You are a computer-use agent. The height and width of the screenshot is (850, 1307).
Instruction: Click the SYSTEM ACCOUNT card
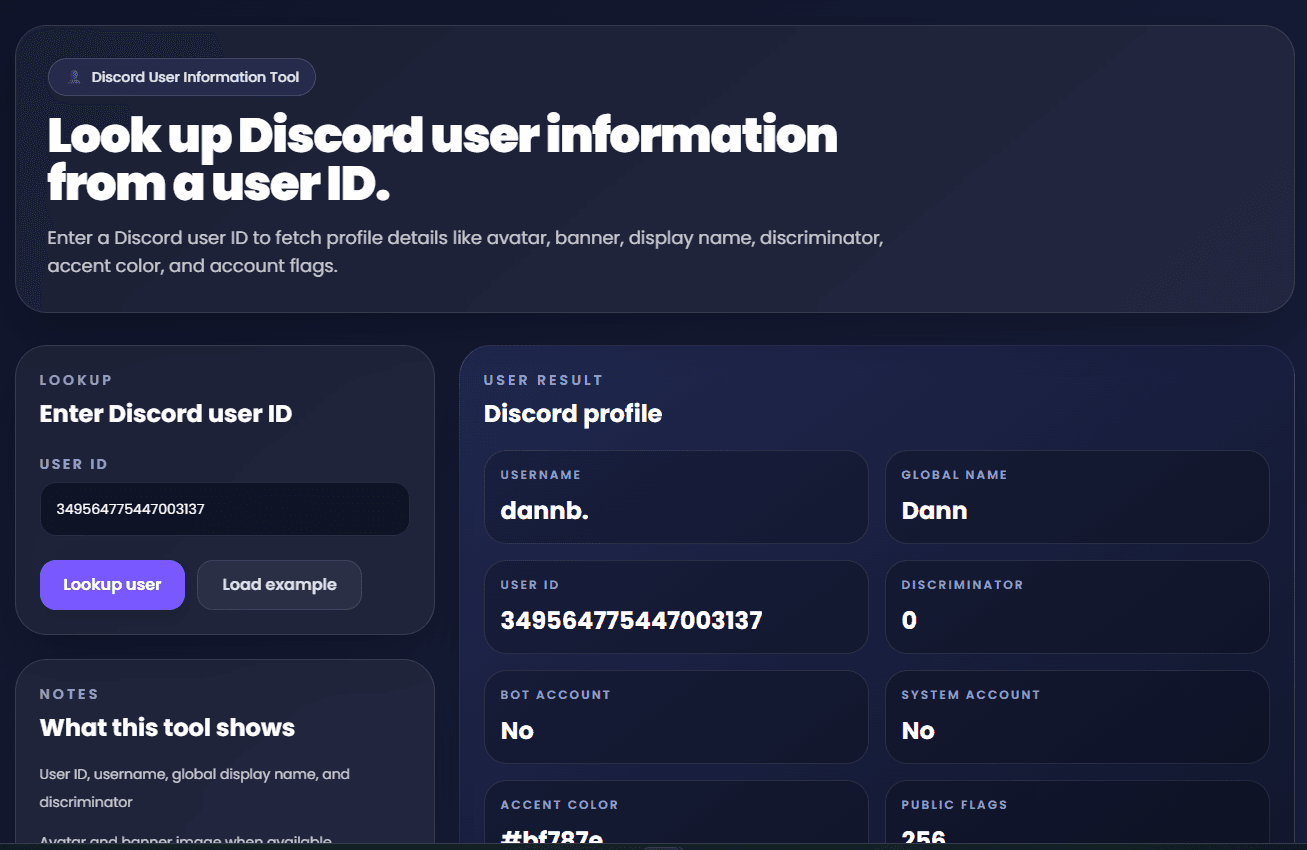[1077, 717]
